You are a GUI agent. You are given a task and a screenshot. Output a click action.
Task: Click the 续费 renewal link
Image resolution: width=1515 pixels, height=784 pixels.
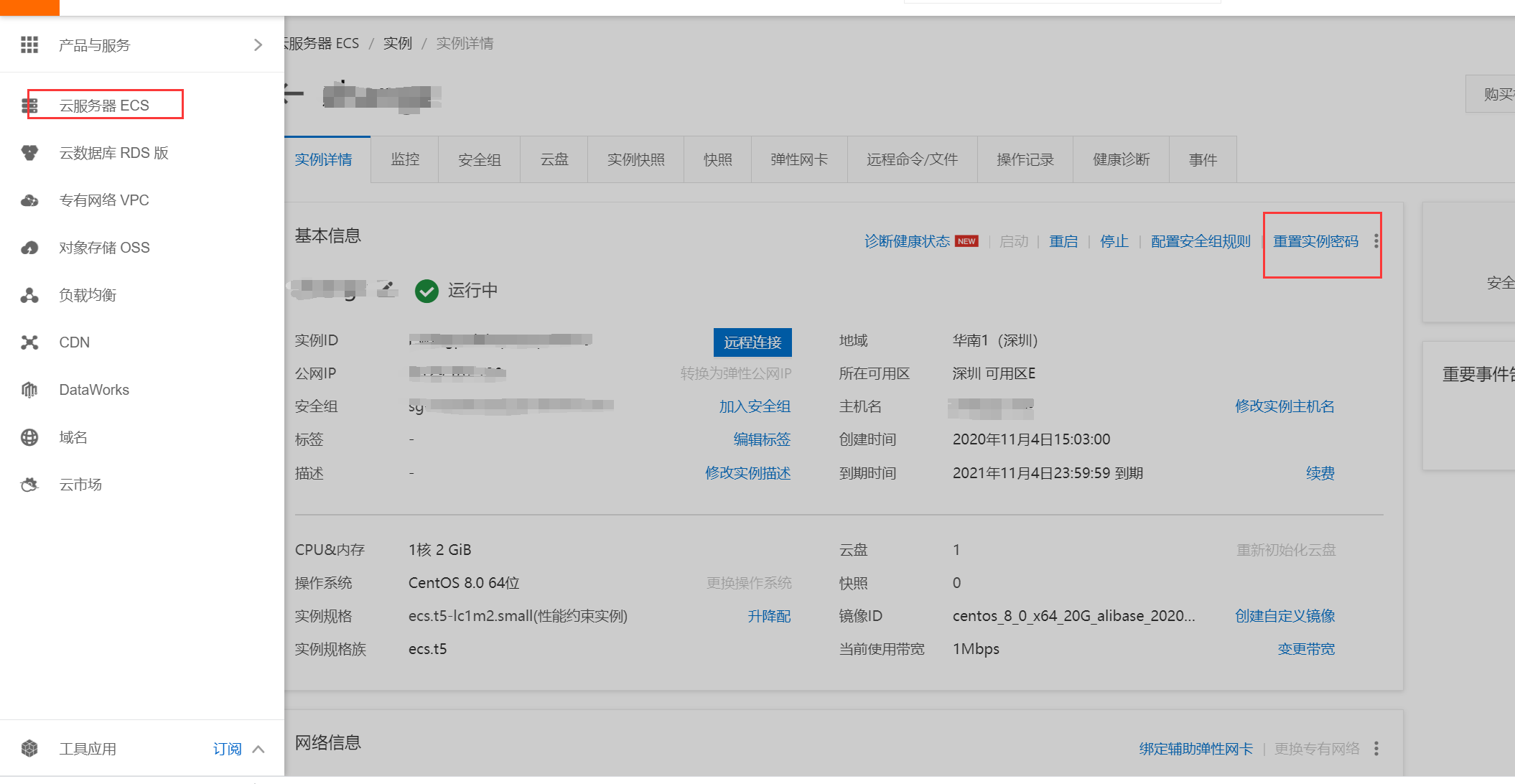click(x=1320, y=473)
